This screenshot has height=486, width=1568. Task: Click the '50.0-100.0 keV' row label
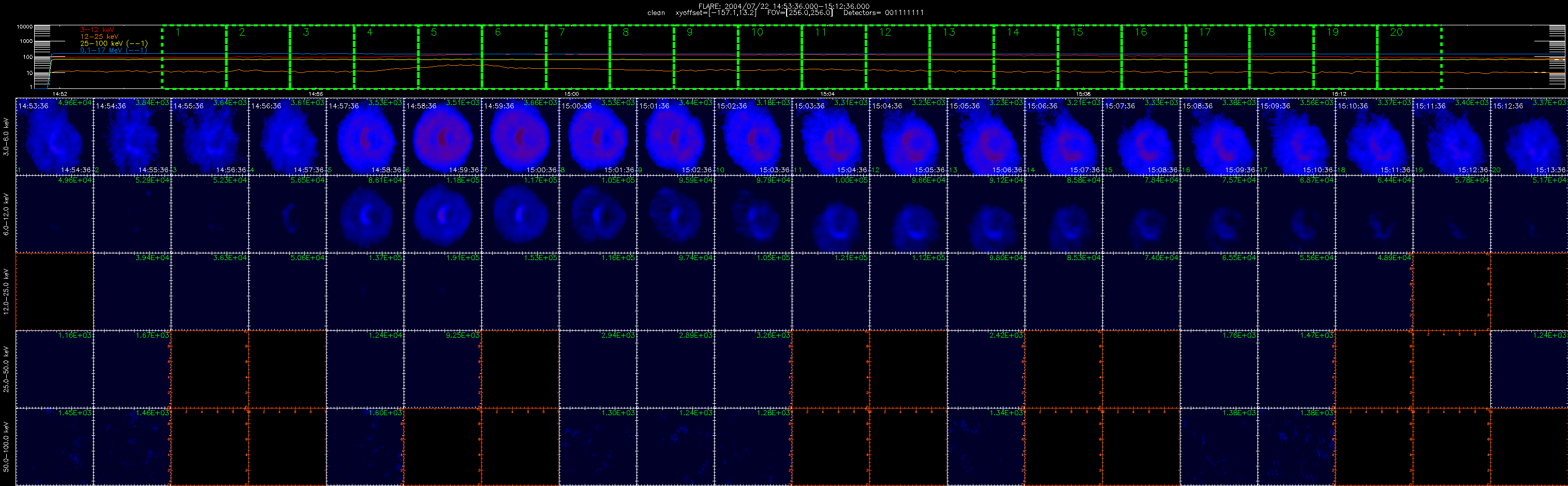6,447
